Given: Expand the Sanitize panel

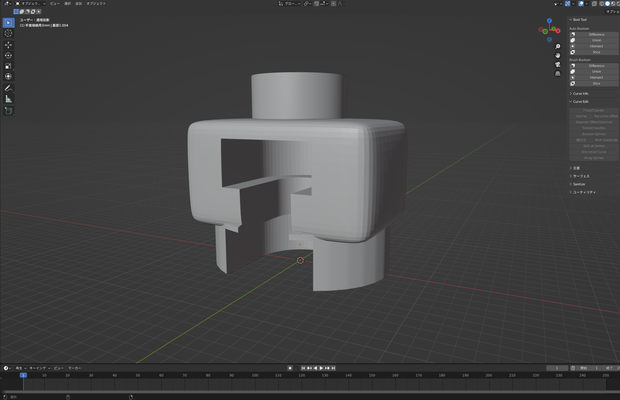Looking at the screenshot, I should (x=579, y=184).
